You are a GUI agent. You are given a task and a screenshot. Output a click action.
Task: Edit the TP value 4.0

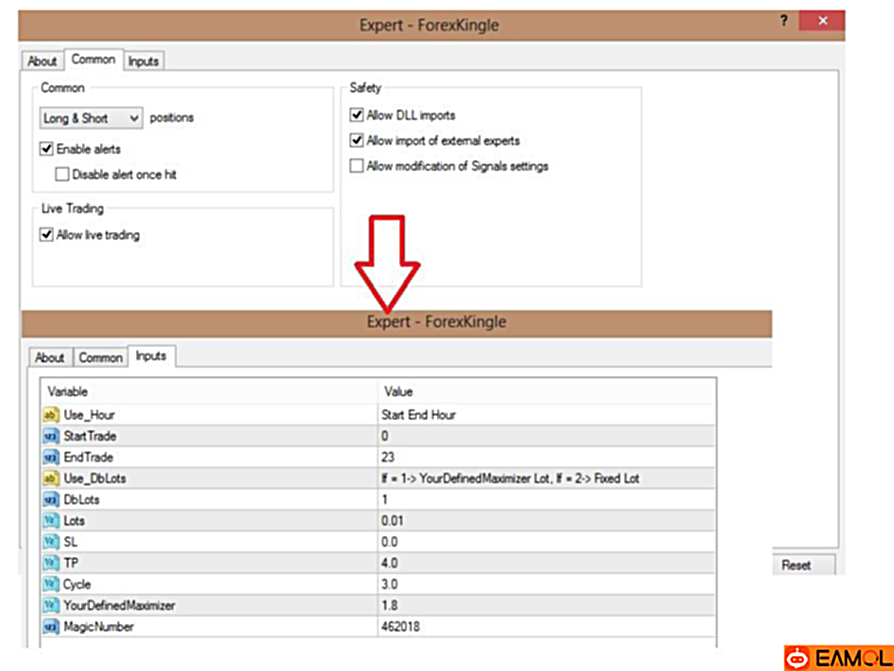[x=546, y=563]
